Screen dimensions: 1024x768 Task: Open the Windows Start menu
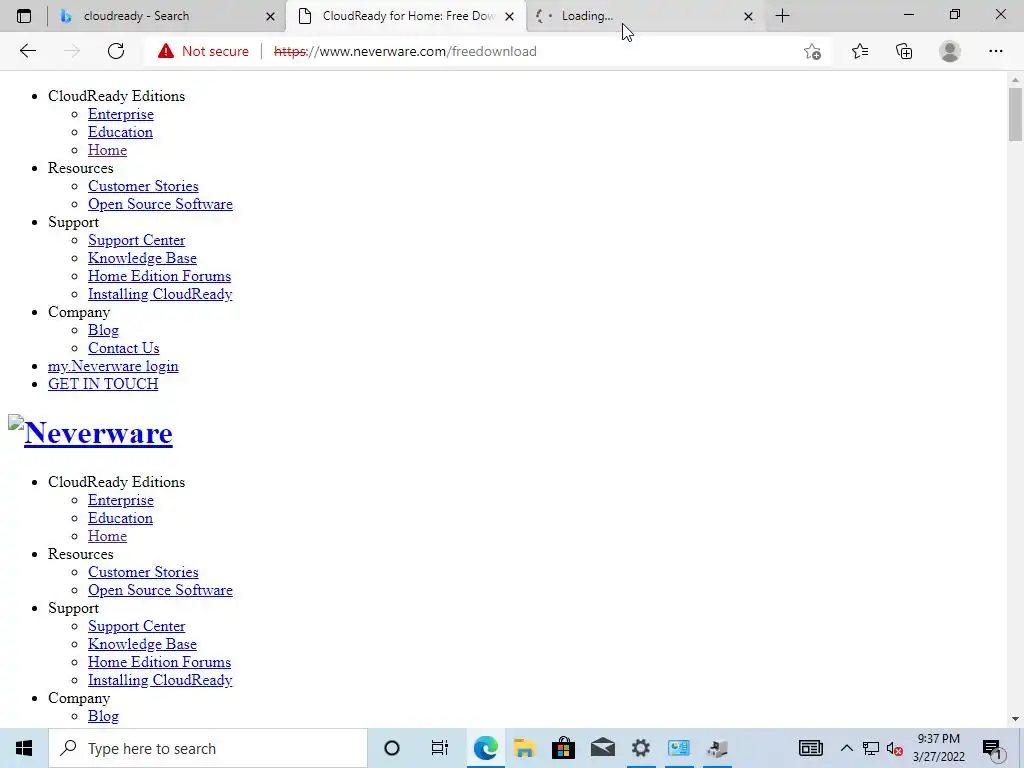pos(24,748)
